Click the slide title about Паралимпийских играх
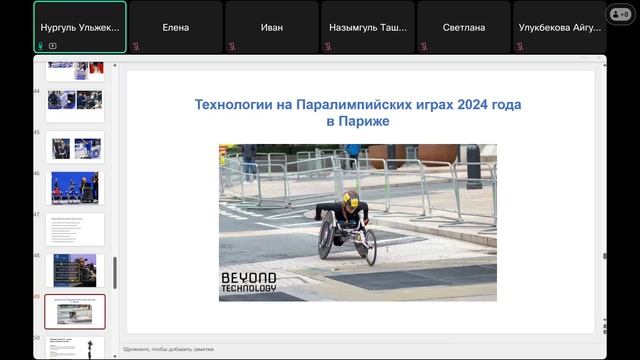The width and height of the screenshot is (640, 360). [358, 113]
